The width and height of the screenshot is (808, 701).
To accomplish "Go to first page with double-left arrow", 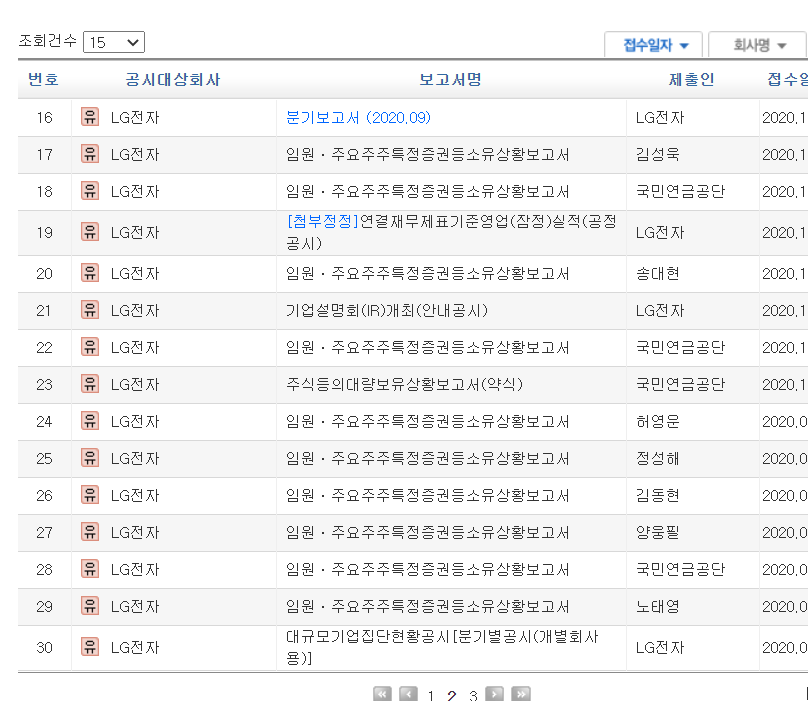I will pyautogui.click(x=382, y=694).
